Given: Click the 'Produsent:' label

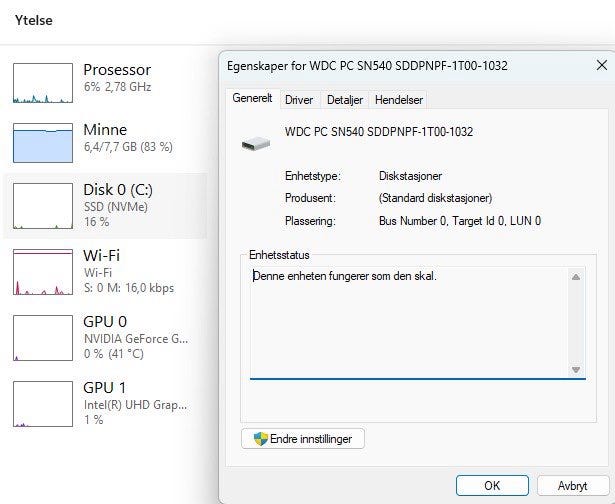Looking at the screenshot, I should [310, 198].
